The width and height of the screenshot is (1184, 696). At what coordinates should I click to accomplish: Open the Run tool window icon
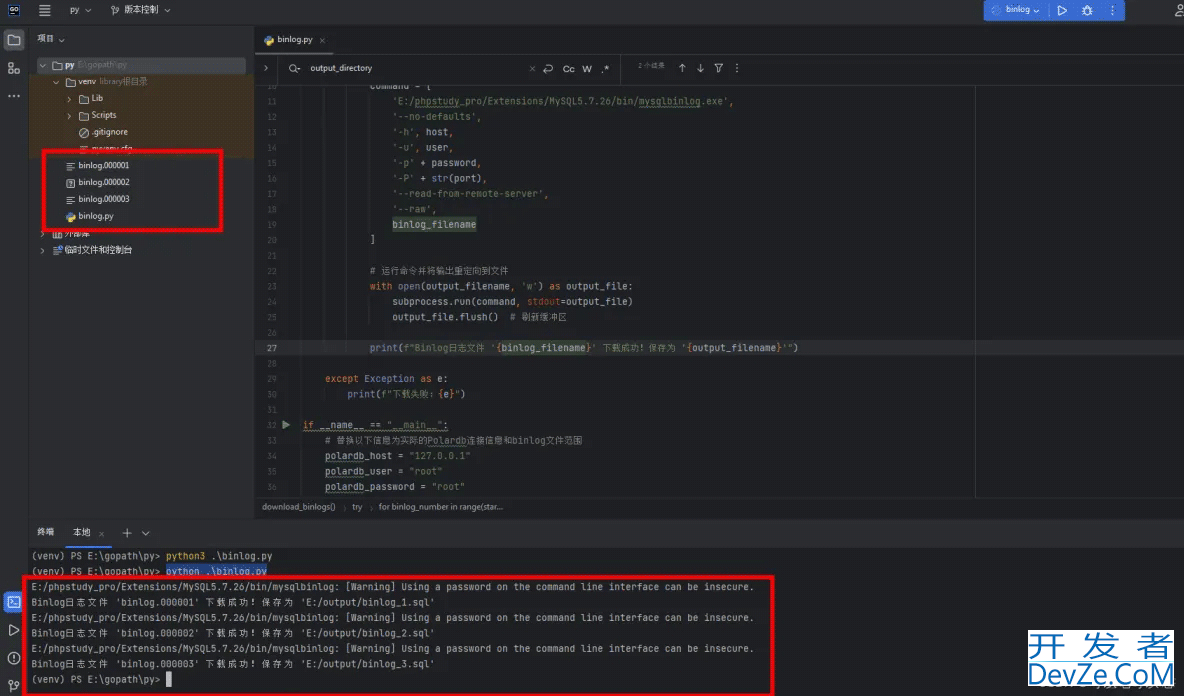coord(14,630)
